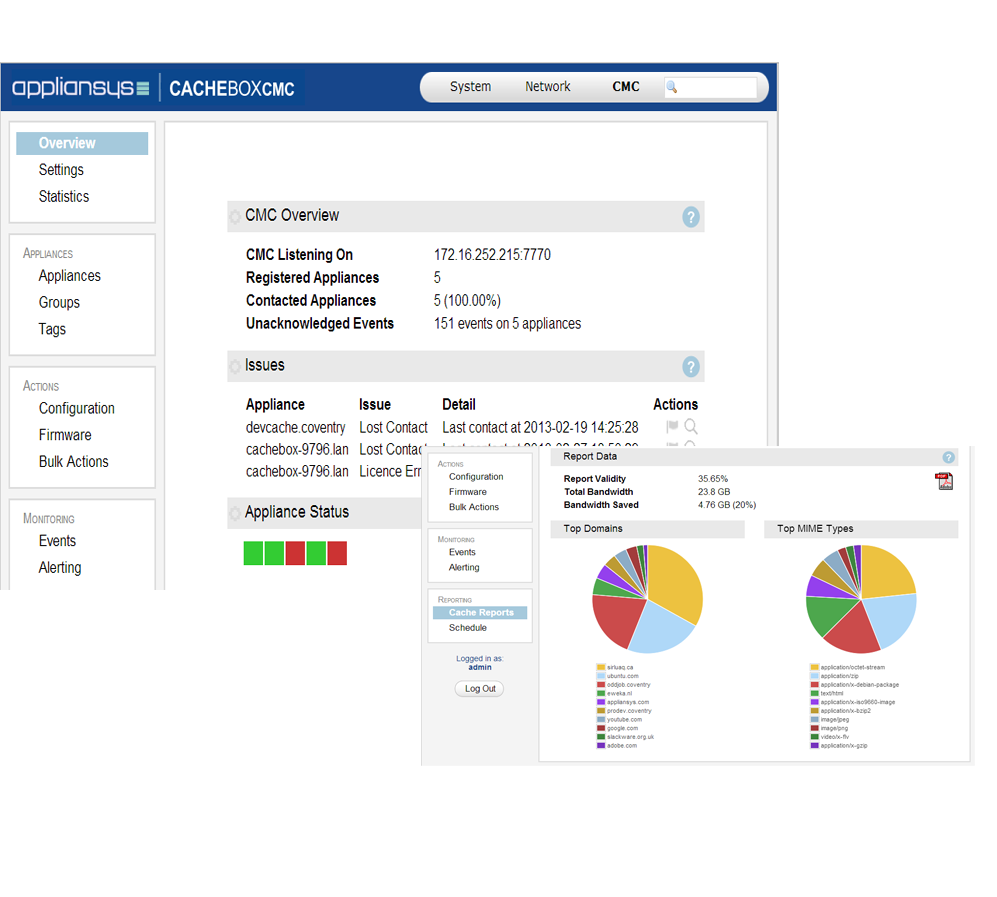Screen dimensions: 997x897
Task: Click the gear icon beside Appliance Status heading
Action: click(x=235, y=513)
